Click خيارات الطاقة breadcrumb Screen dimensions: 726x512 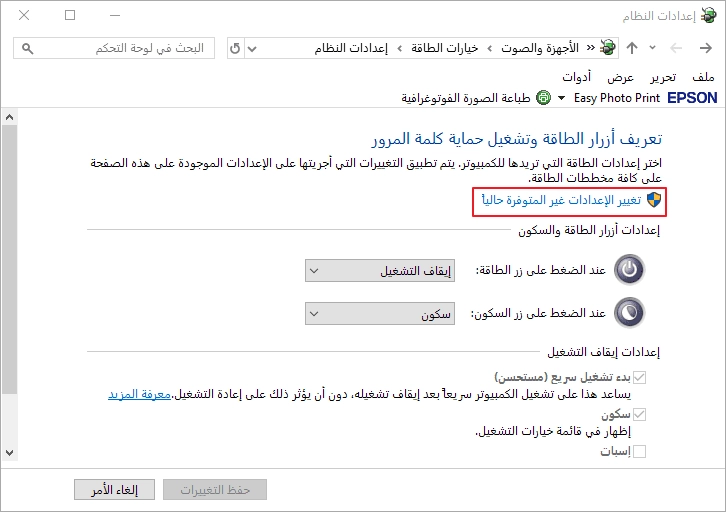[x=444, y=48]
